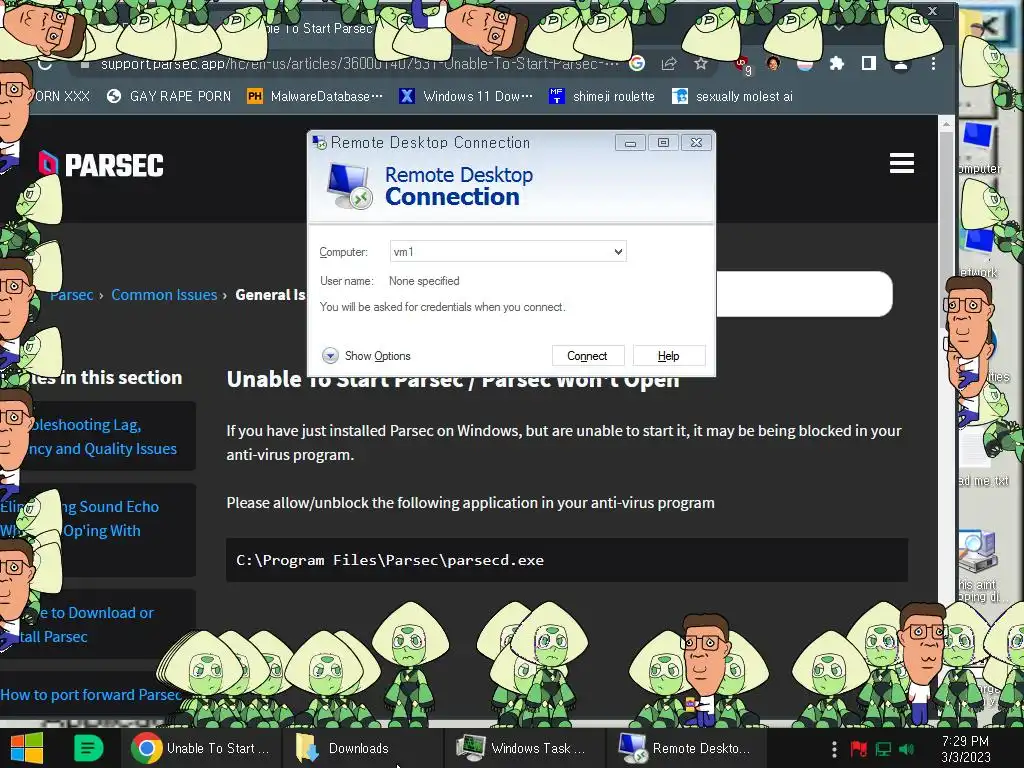Expand Show Options in Remote Desktop dialog

366,356
